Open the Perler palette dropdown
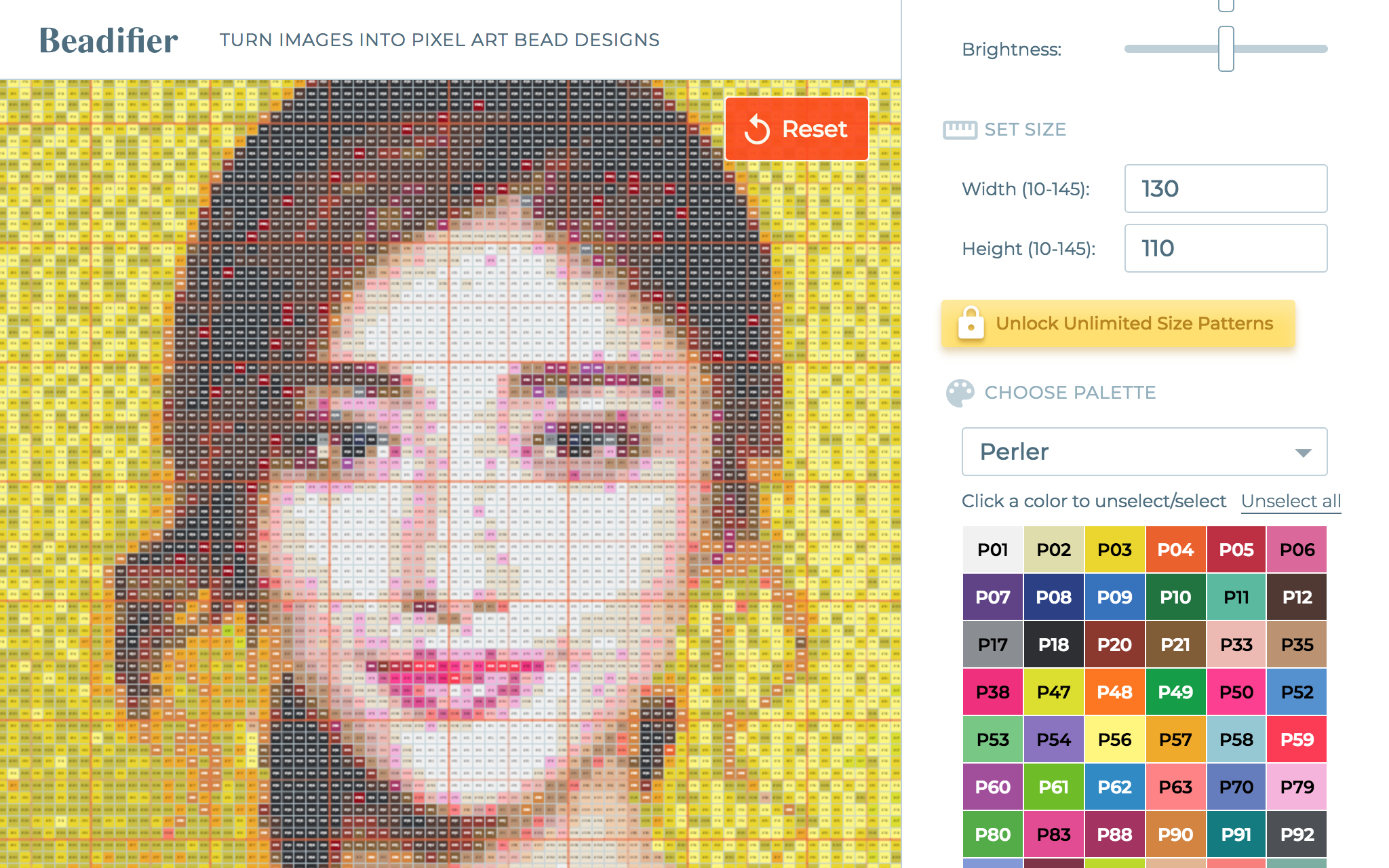 (1143, 452)
